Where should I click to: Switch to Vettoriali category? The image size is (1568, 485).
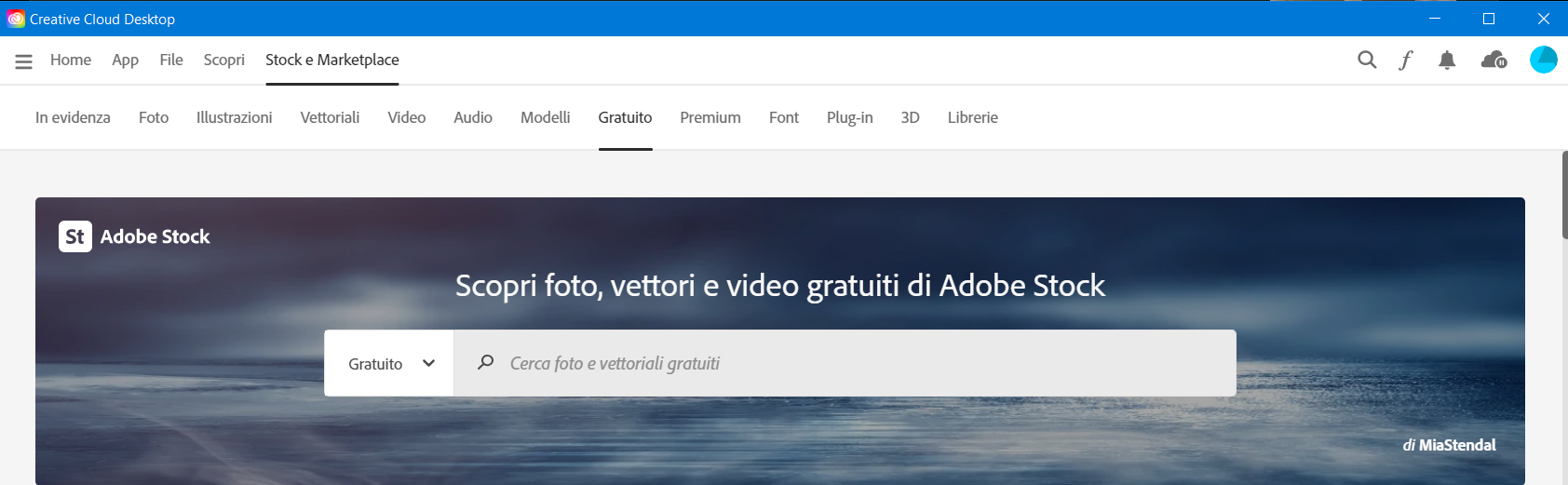pos(330,117)
